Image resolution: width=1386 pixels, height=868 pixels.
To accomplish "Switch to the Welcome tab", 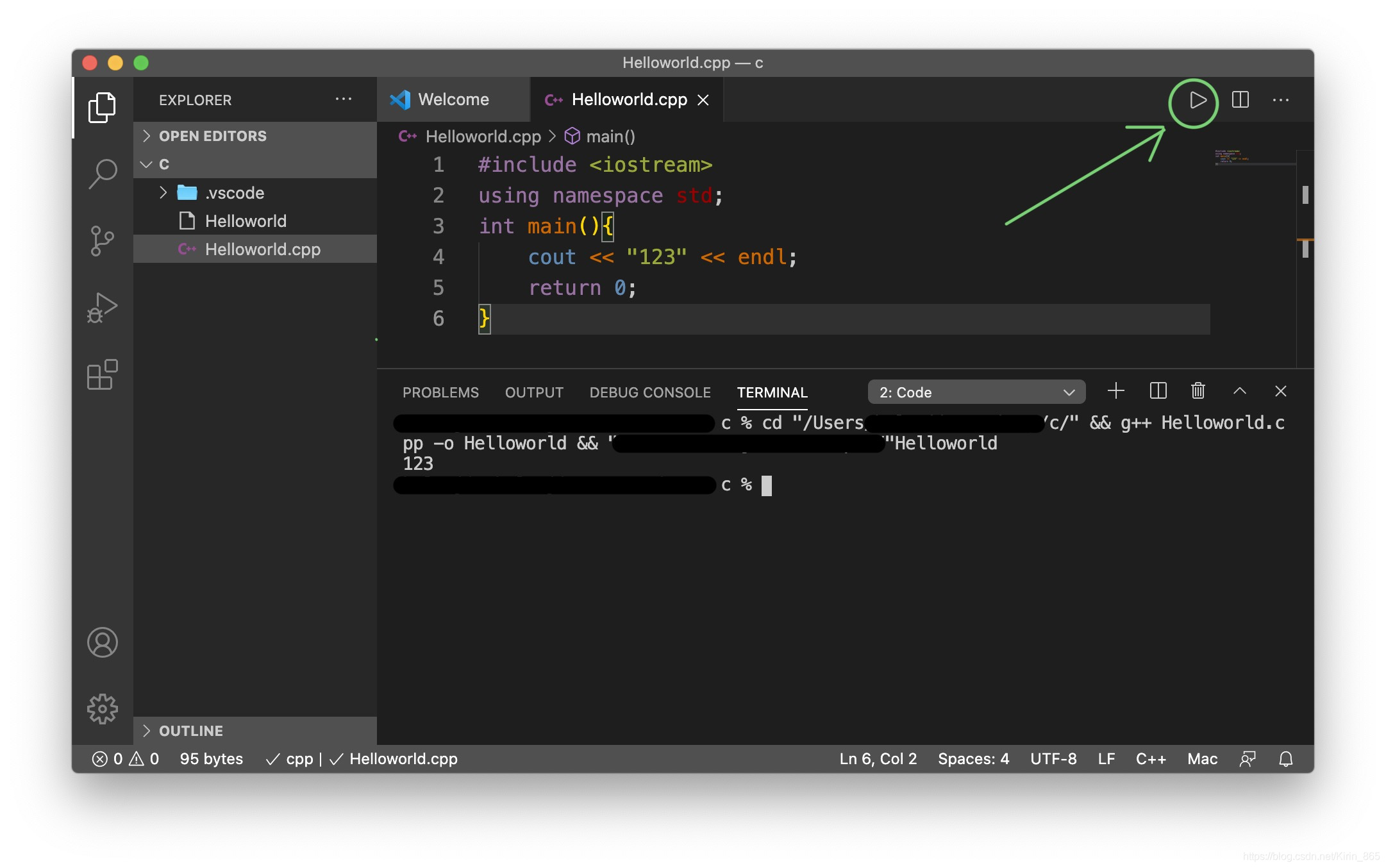I will coord(453,100).
